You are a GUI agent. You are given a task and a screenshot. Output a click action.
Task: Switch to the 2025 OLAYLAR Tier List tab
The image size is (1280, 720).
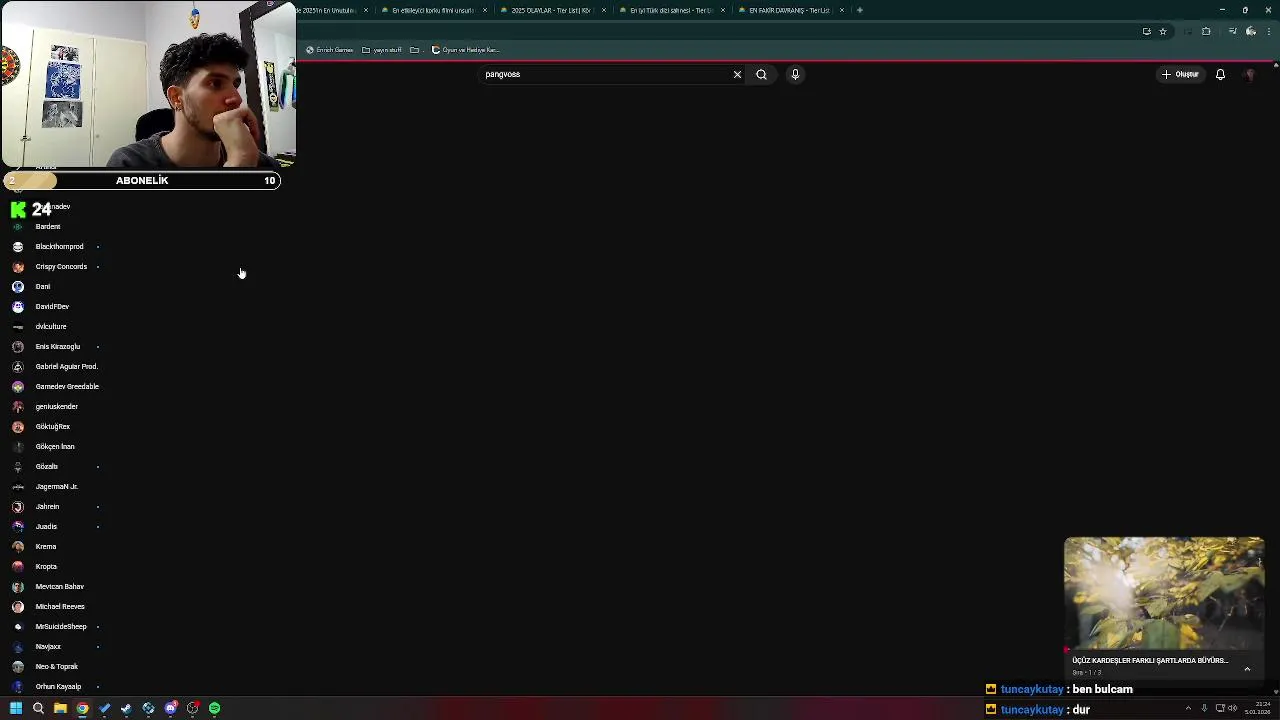pyautogui.click(x=552, y=10)
